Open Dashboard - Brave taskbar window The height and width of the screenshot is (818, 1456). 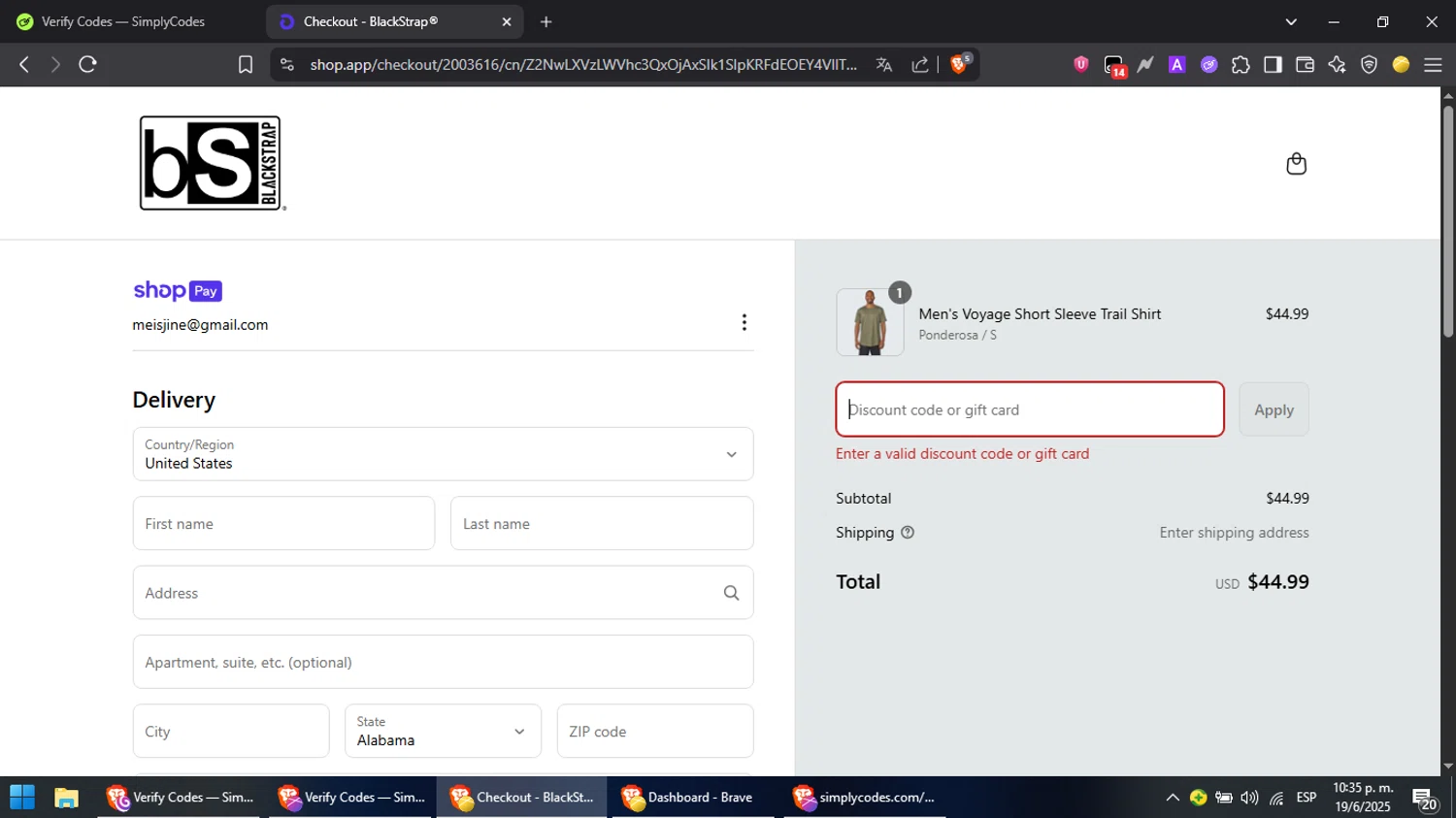(x=694, y=798)
